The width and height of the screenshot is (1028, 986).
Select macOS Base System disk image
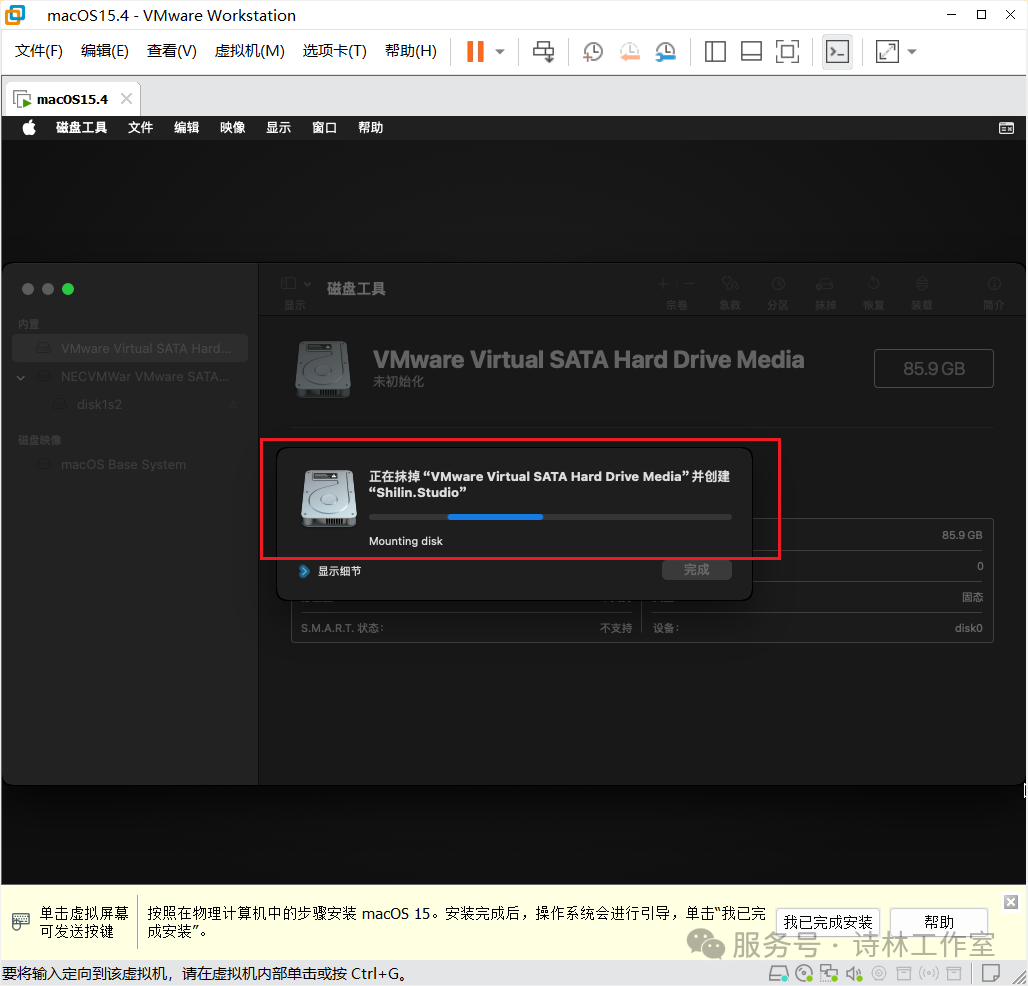pos(130,464)
